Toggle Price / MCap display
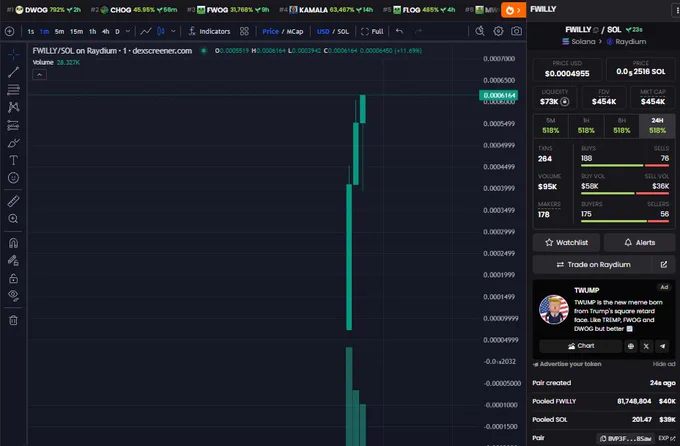 point(282,31)
